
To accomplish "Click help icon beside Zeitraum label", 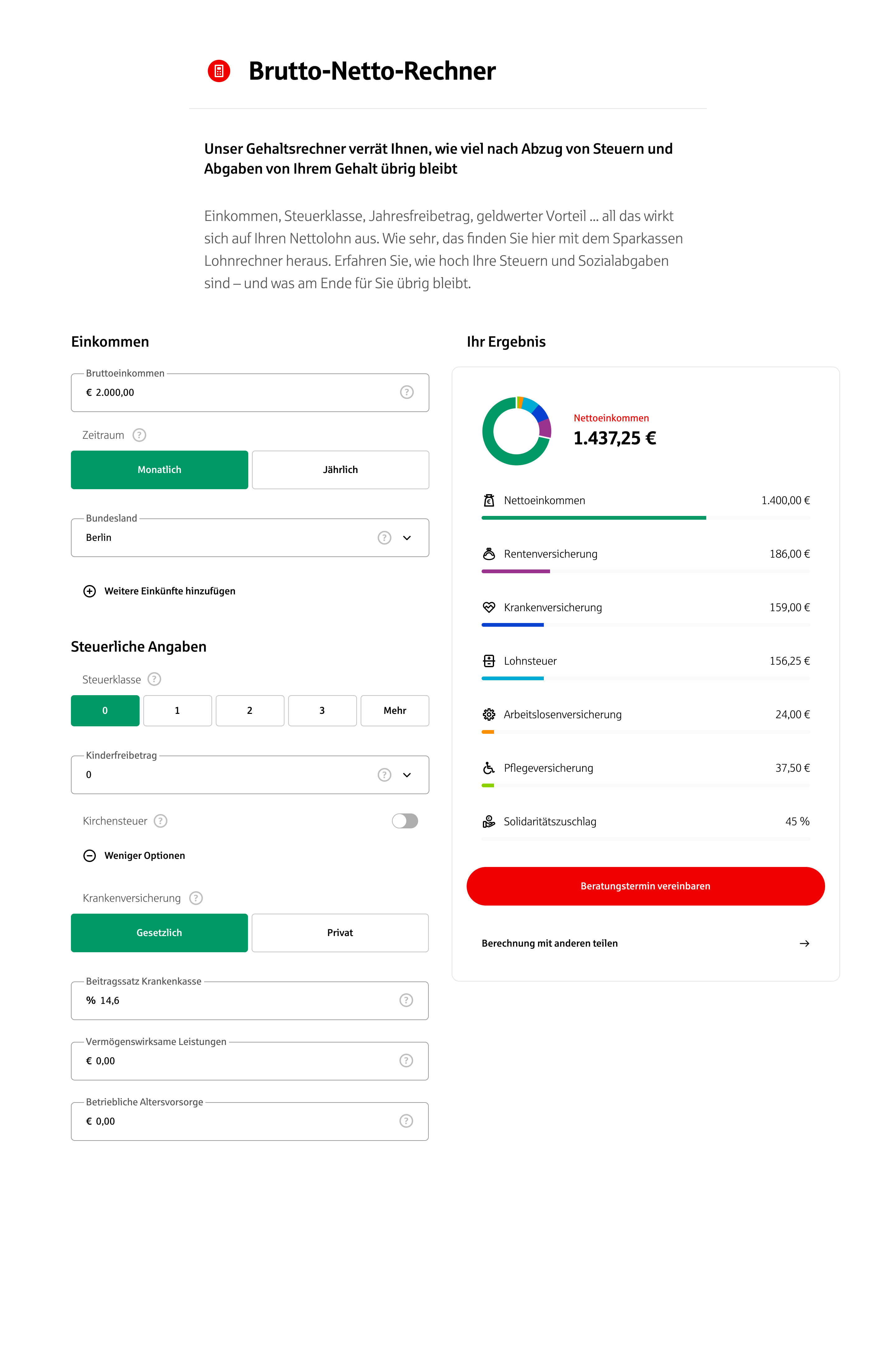I will [139, 435].
